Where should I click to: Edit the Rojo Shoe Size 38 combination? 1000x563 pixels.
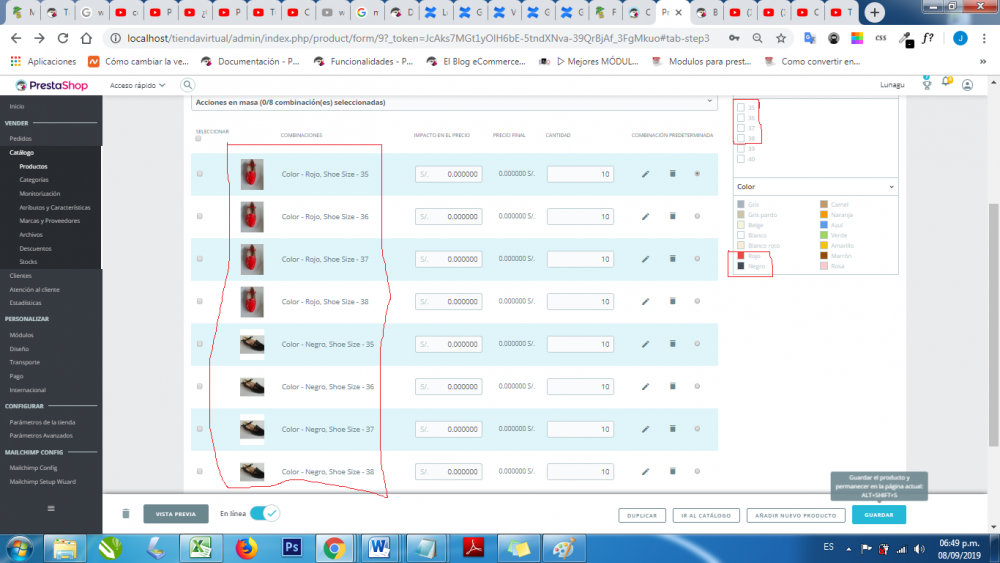click(x=645, y=302)
